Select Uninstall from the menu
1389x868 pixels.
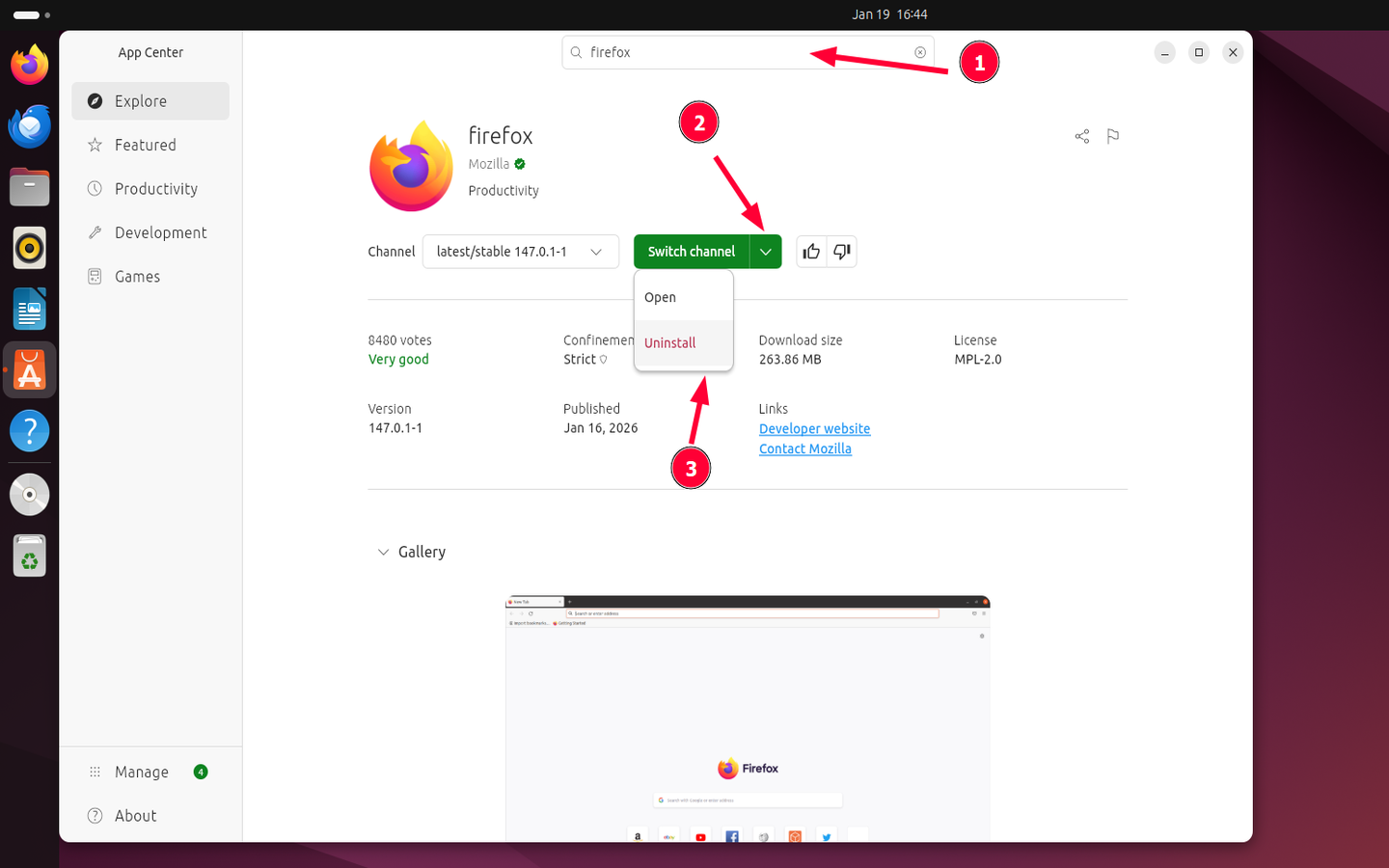point(669,342)
